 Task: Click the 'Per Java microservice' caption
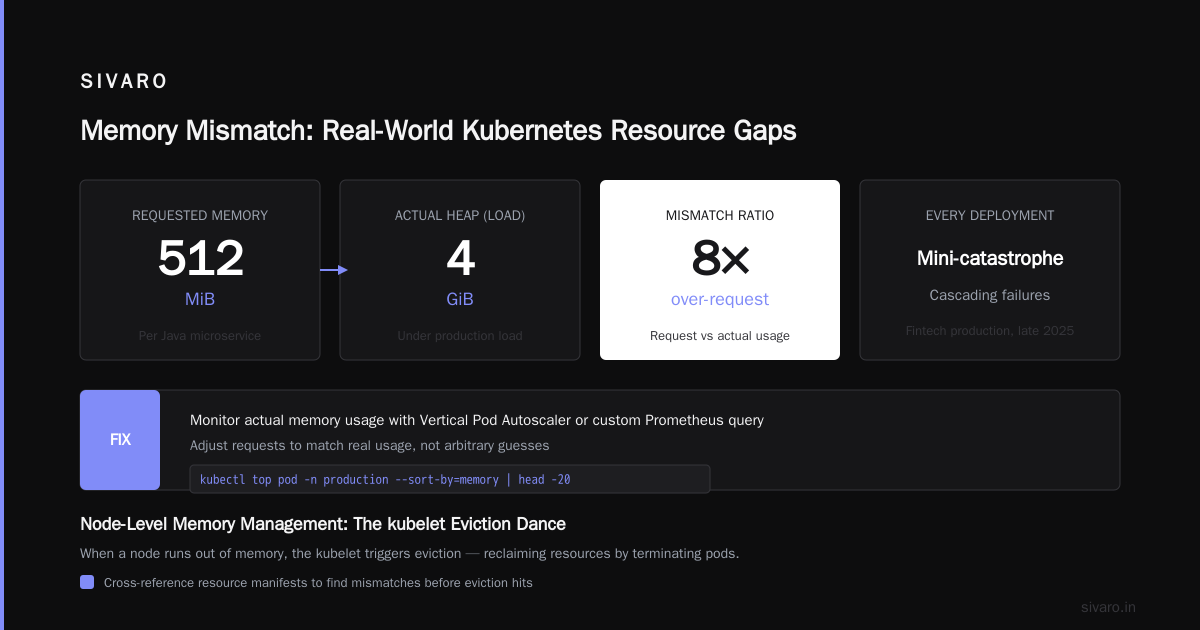[x=200, y=336]
